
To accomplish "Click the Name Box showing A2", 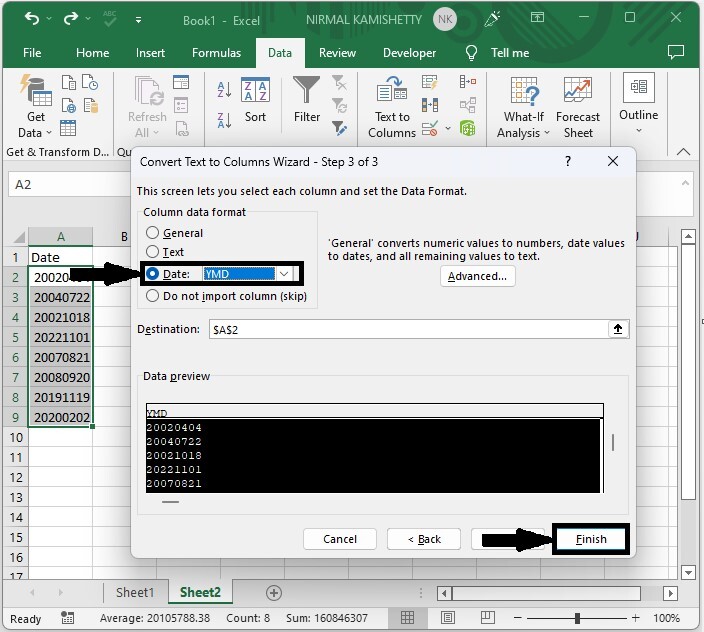I will pyautogui.click(x=69, y=184).
